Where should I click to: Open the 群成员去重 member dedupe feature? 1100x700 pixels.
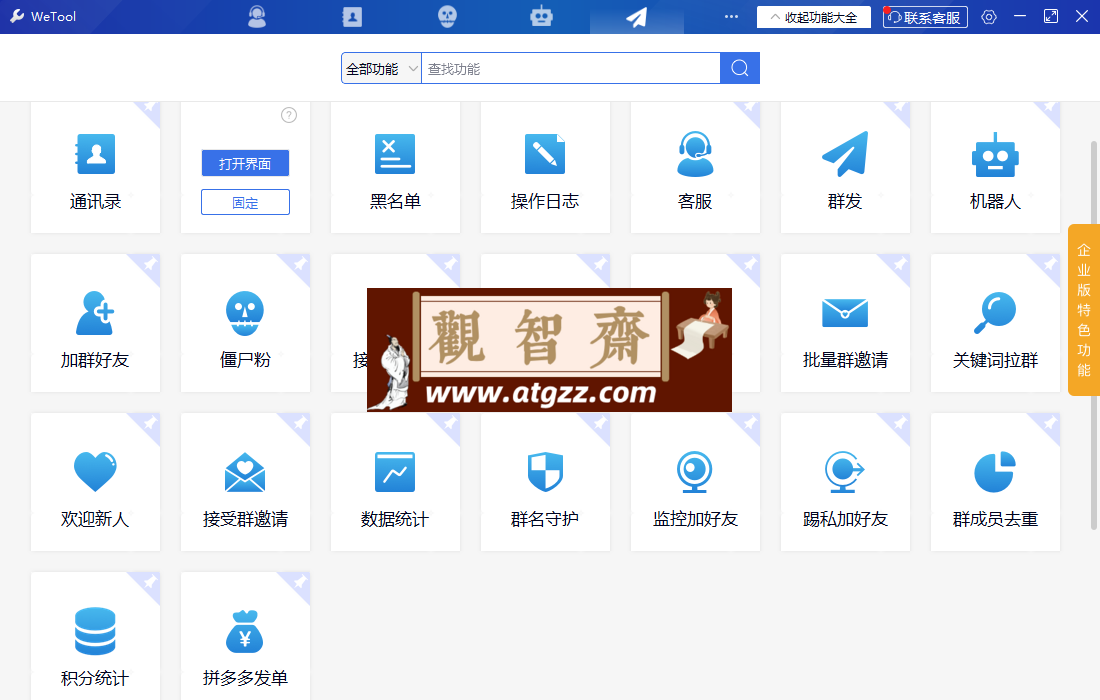point(995,483)
